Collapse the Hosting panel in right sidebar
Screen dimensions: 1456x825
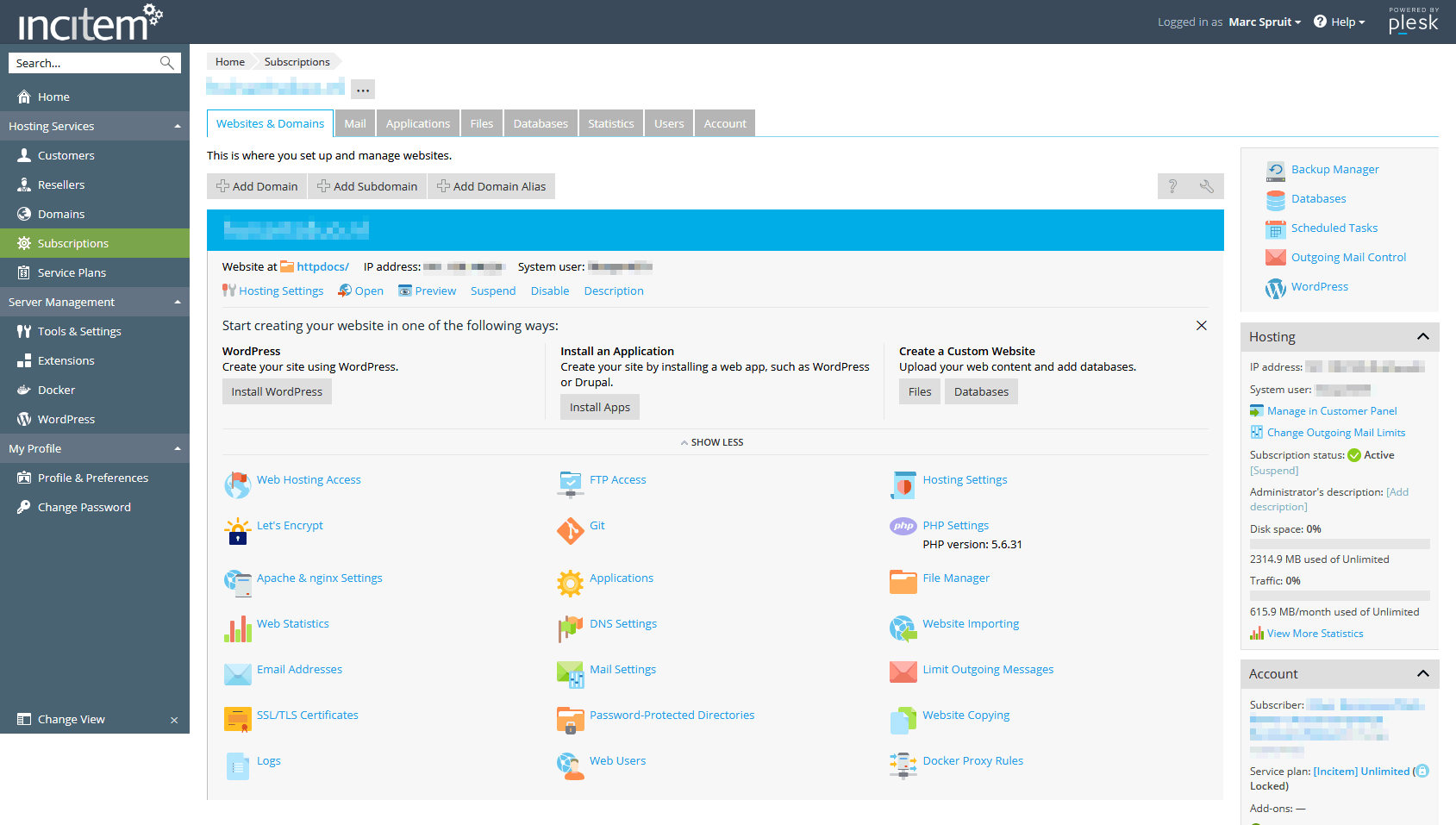click(x=1422, y=337)
